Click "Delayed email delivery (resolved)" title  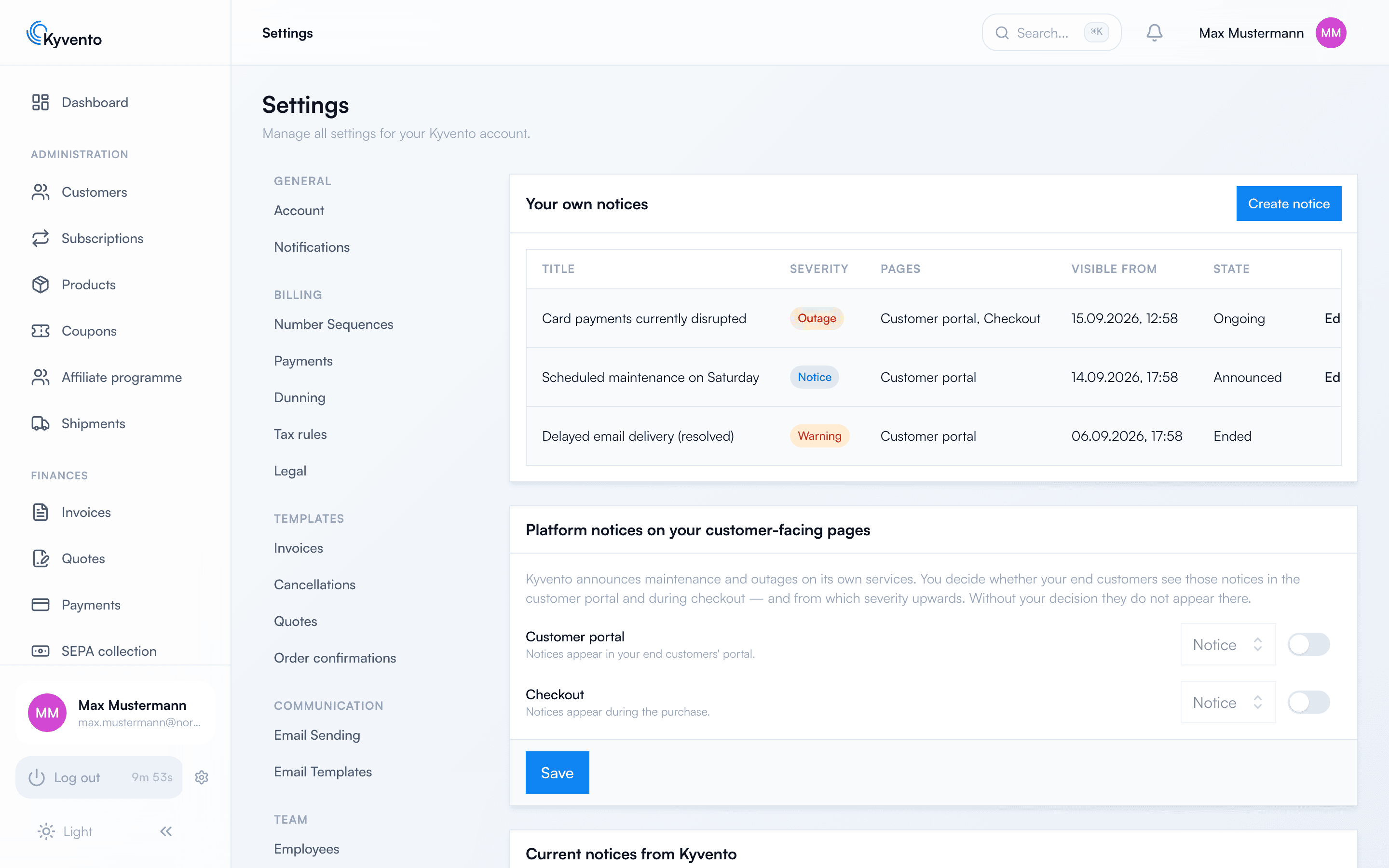(x=638, y=436)
